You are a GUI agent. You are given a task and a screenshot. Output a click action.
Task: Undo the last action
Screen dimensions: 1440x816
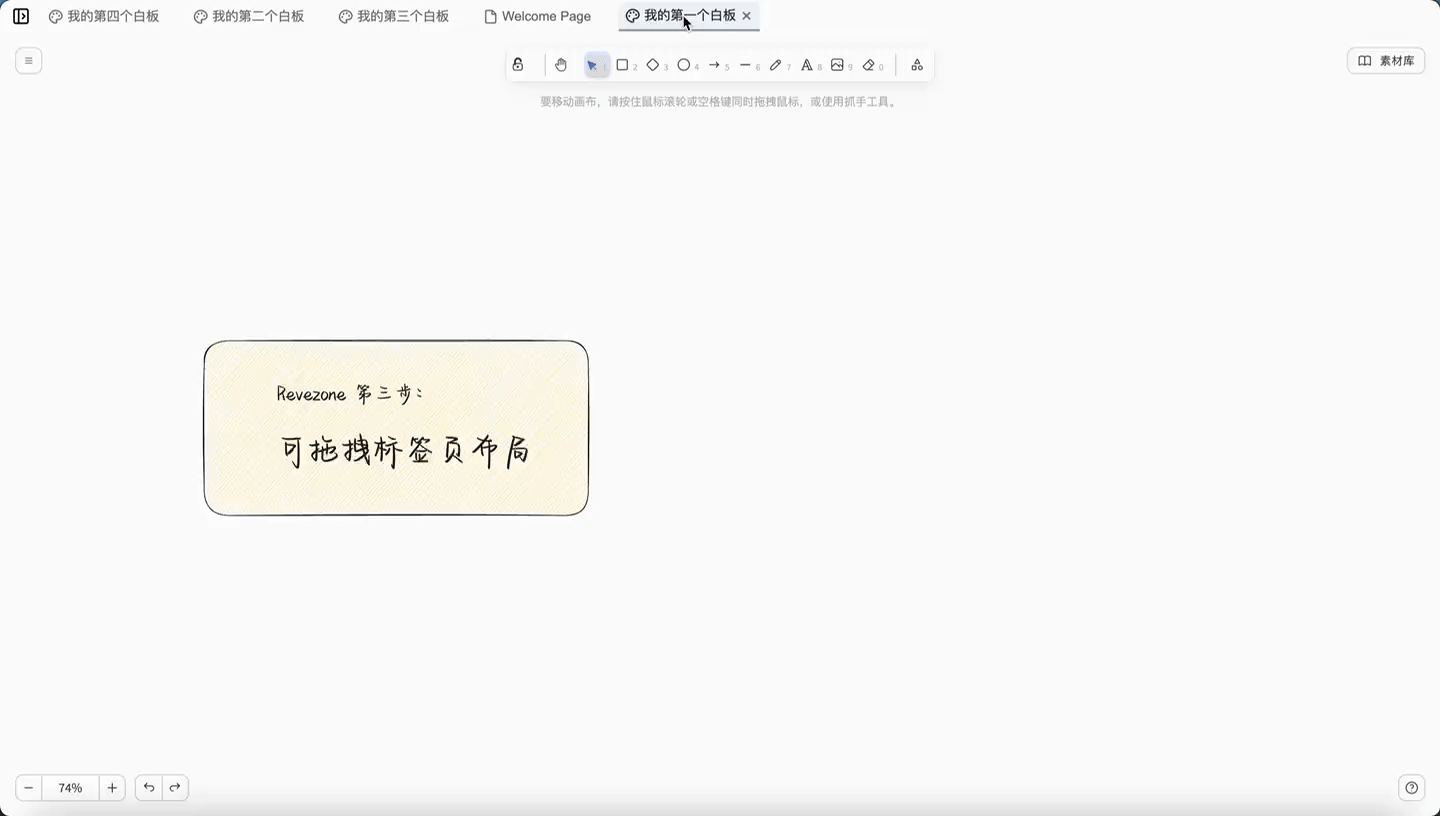coord(149,788)
